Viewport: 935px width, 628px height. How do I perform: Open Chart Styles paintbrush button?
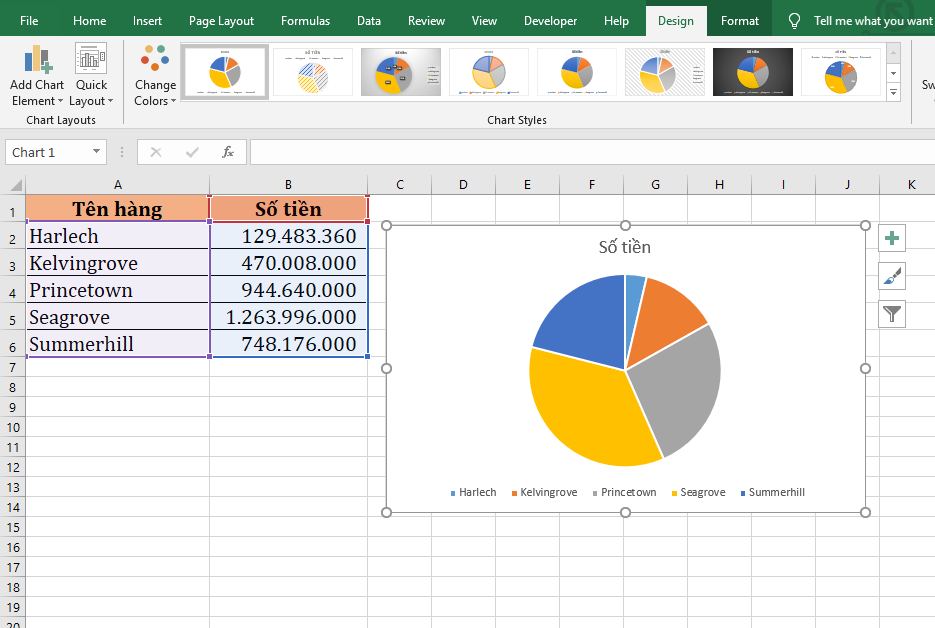(892, 276)
